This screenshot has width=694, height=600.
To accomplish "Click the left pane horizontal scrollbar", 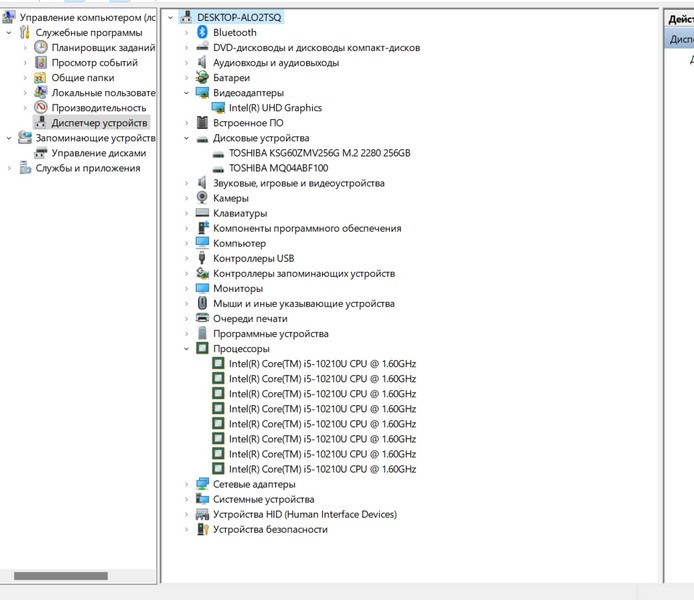I will point(61,576).
